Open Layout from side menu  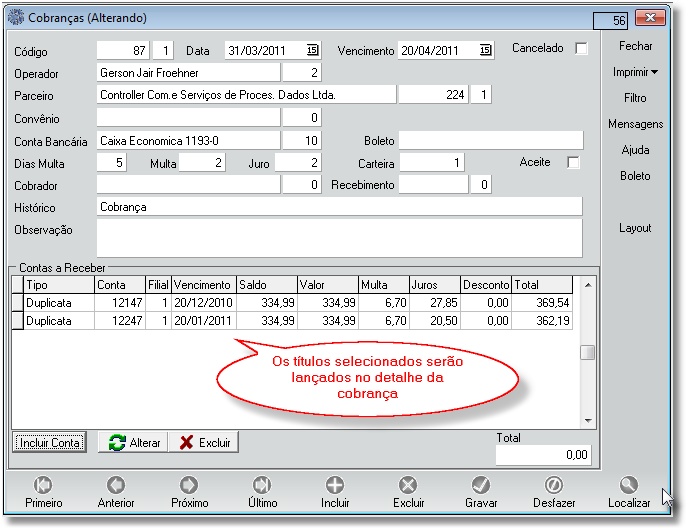click(635, 228)
